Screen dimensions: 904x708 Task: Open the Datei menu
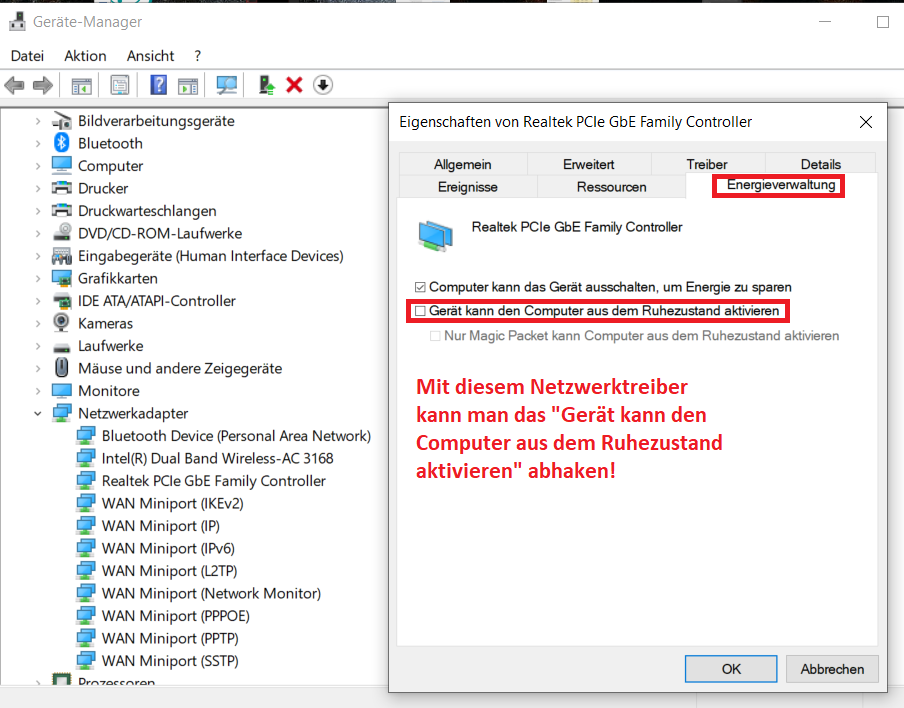tap(27, 56)
